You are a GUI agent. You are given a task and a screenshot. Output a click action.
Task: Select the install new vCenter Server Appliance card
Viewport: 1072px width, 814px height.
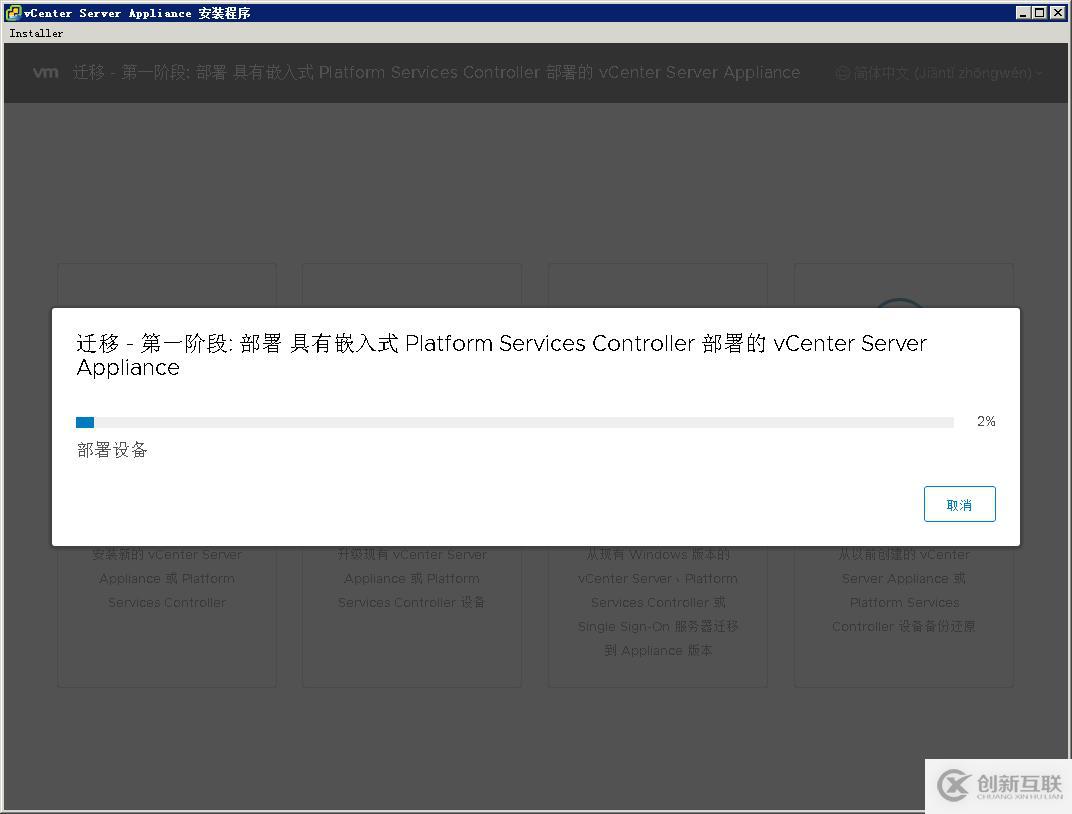pos(167,475)
